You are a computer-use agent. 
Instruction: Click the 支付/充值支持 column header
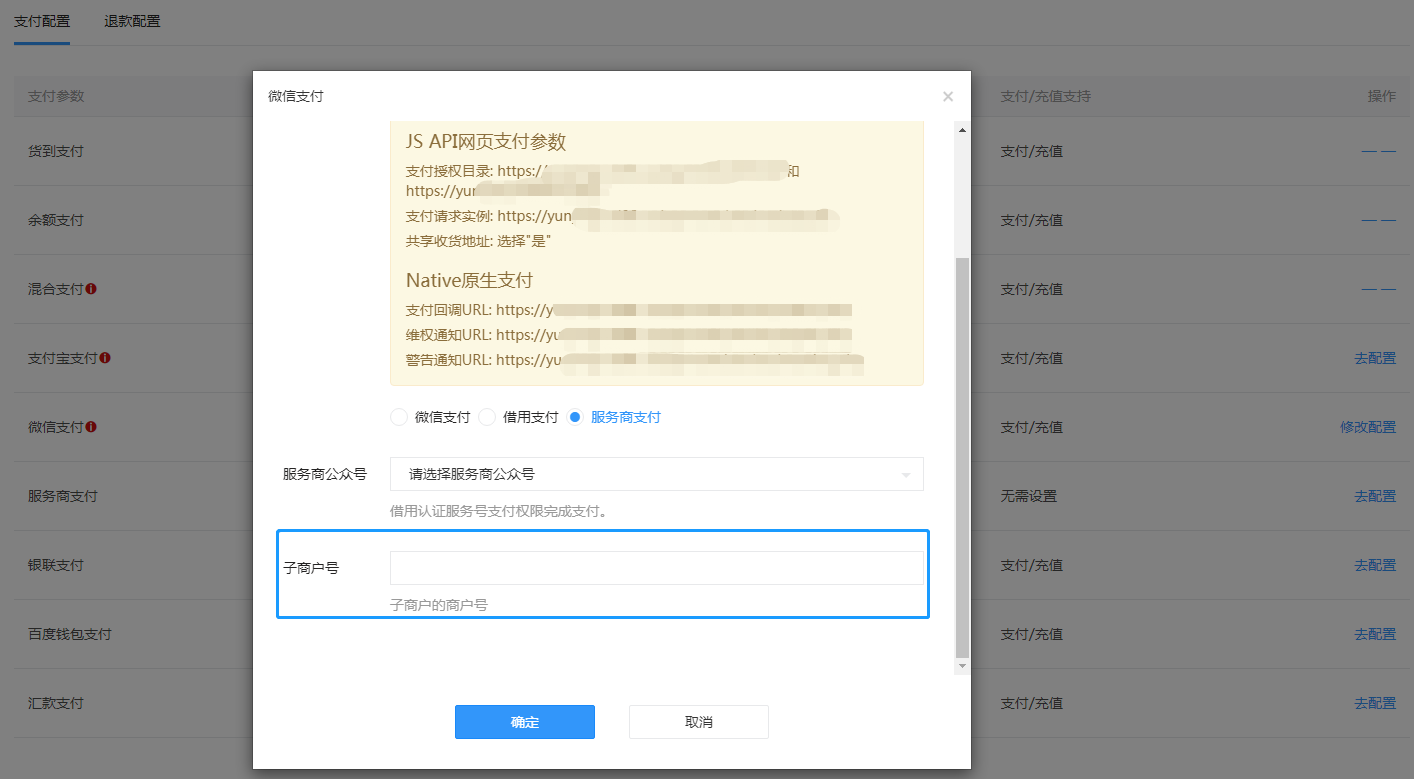pyautogui.click(x=1046, y=96)
